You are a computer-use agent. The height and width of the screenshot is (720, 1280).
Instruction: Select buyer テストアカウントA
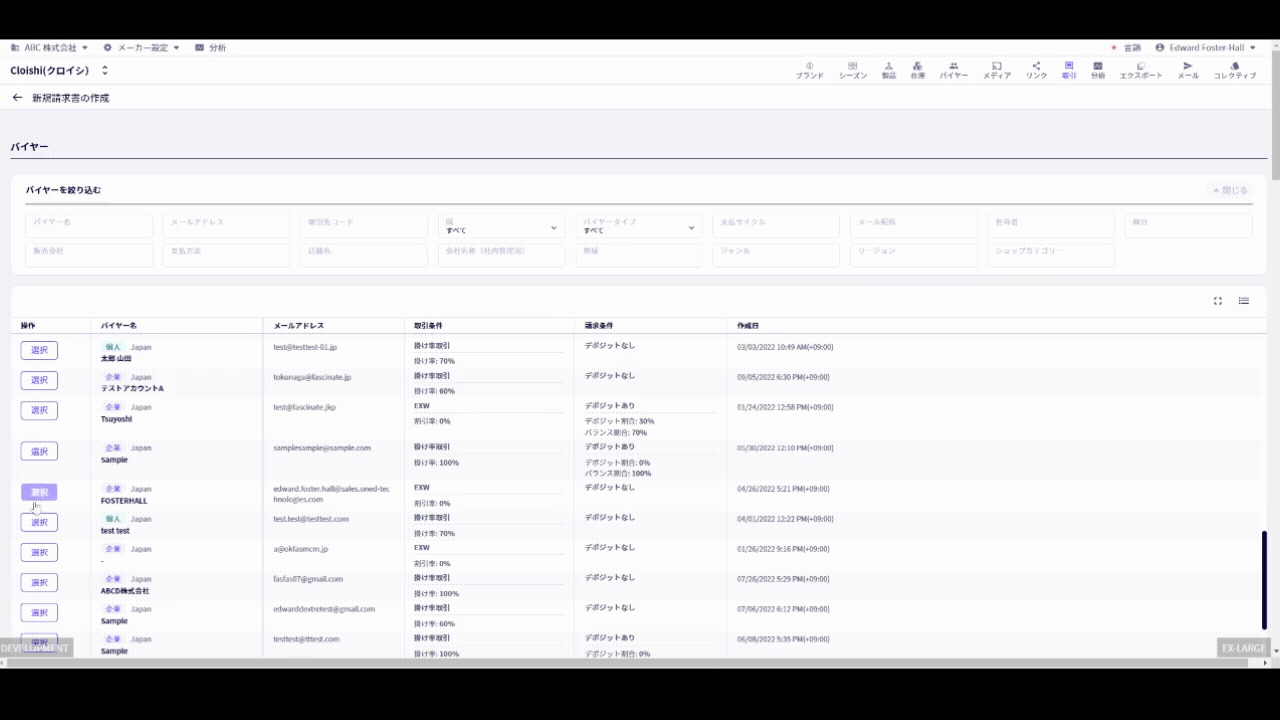tap(39, 380)
